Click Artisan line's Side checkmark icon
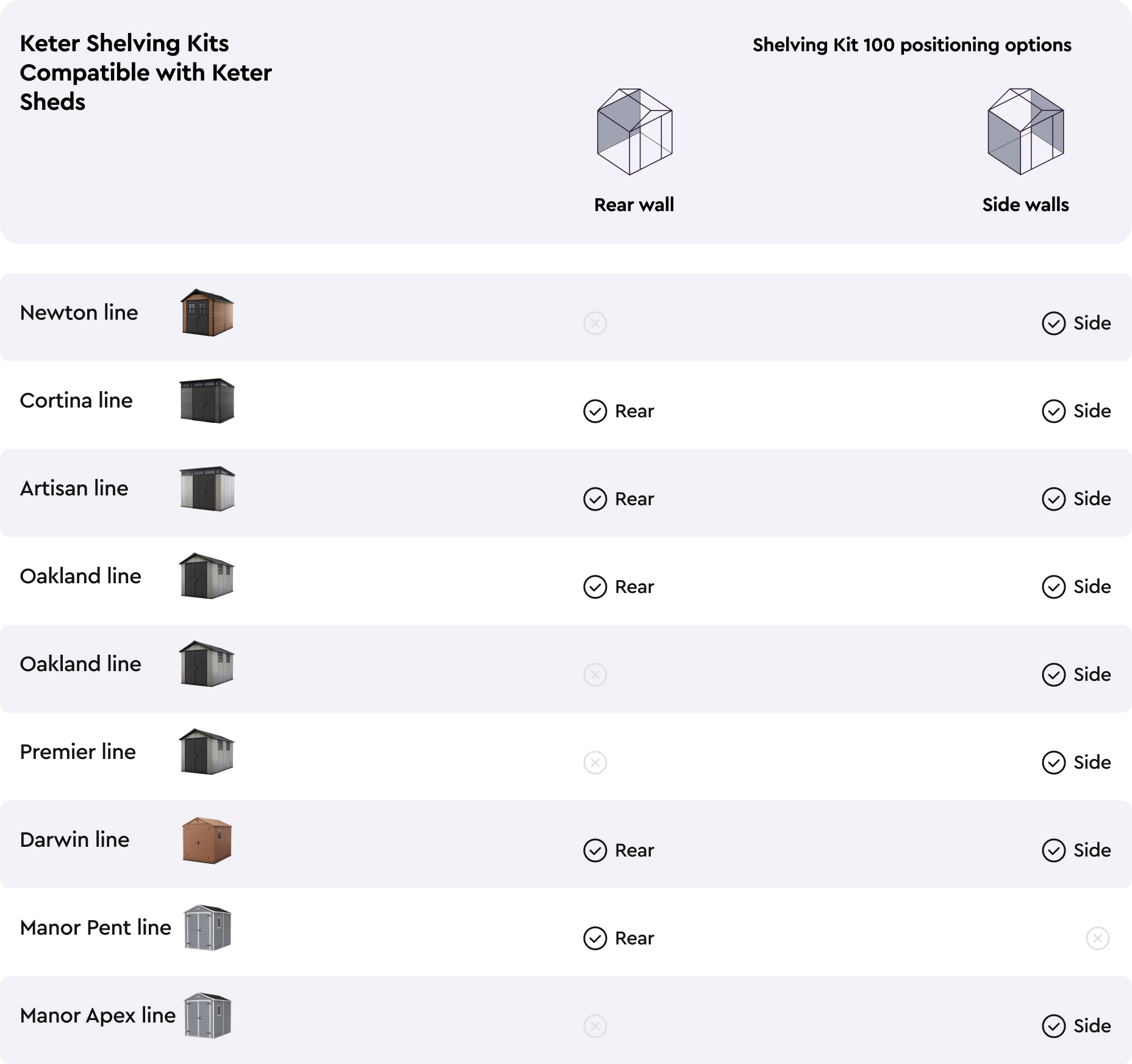This screenshot has width=1132, height=1064. pos(1054,499)
